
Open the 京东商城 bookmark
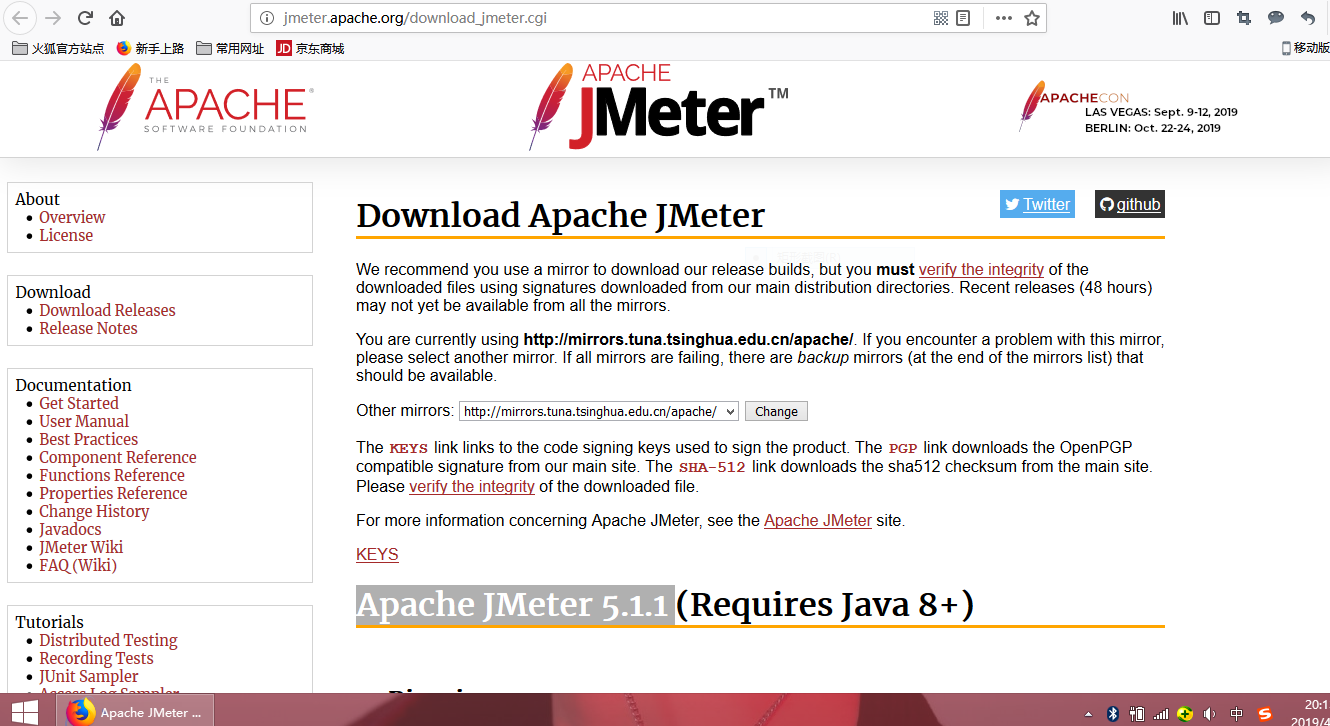310,48
